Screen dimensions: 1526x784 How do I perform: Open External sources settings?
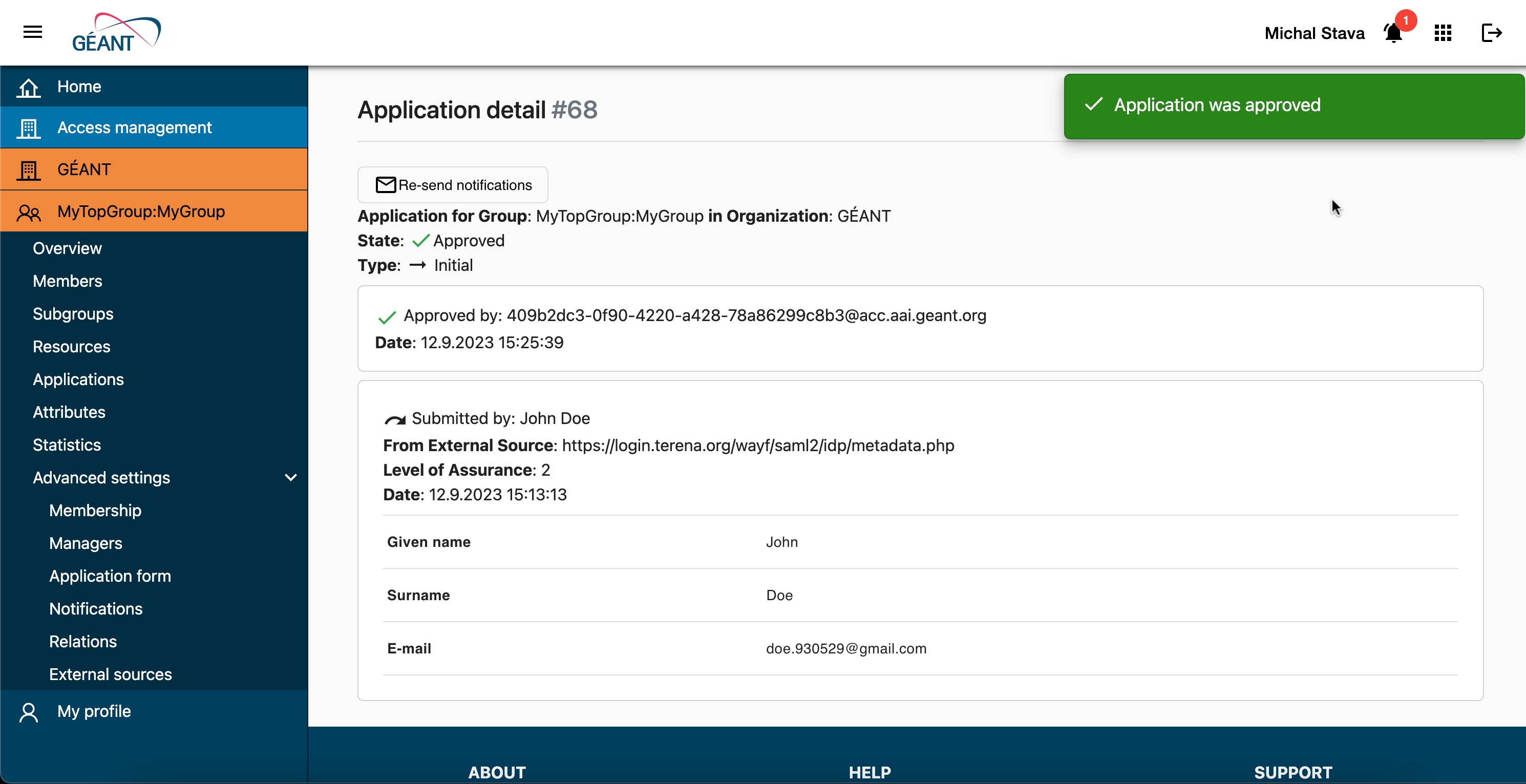point(110,674)
